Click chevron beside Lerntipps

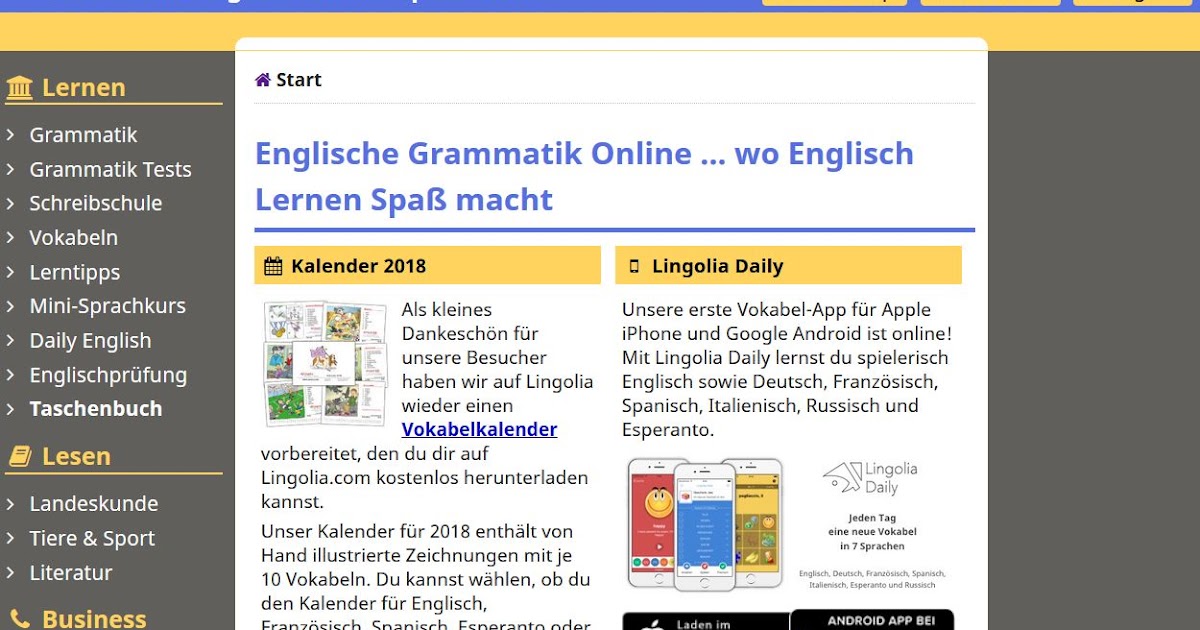[x=10, y=272]
